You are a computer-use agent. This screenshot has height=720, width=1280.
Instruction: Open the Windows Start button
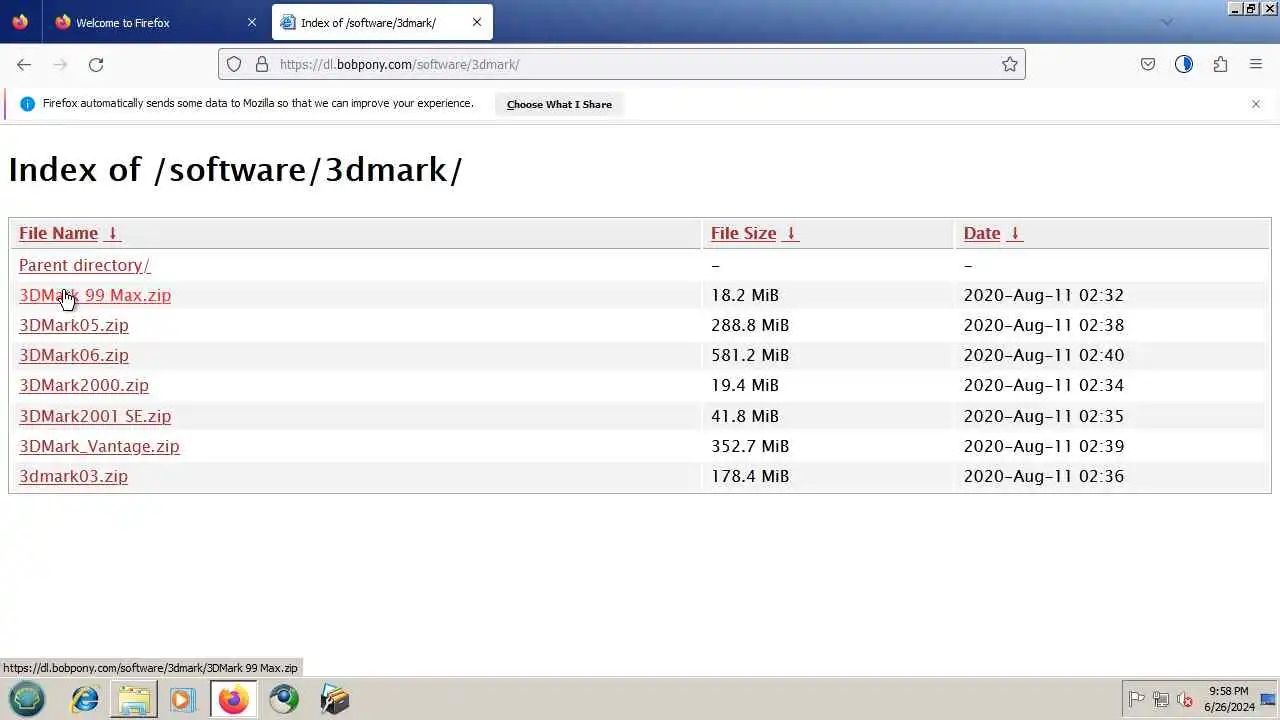point(27,699)
